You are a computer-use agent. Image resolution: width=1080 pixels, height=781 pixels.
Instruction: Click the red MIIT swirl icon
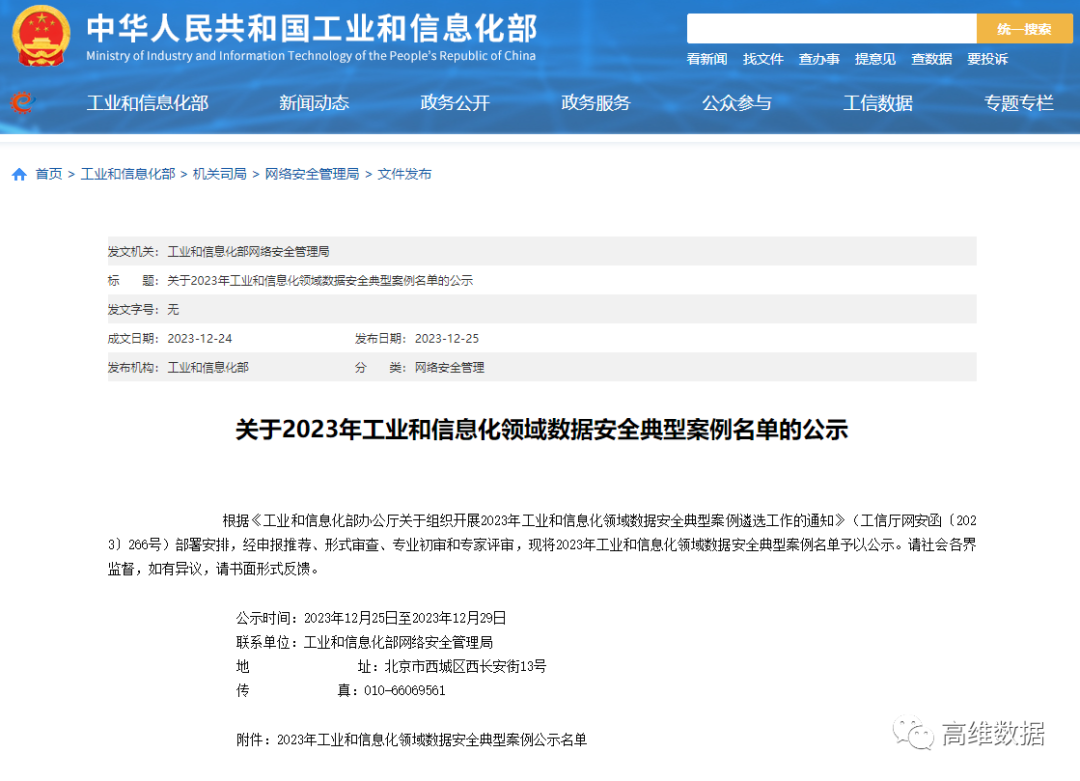tap(22, 102)
